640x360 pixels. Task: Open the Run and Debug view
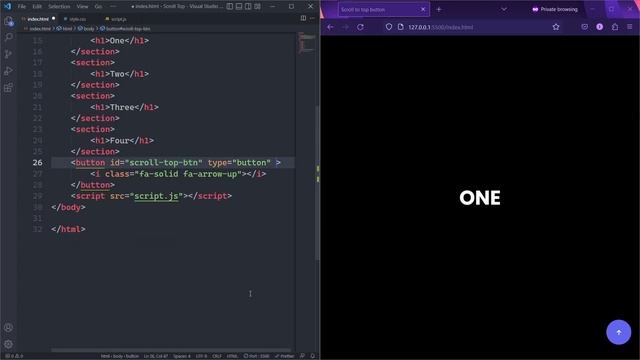(x=8, y=71)
